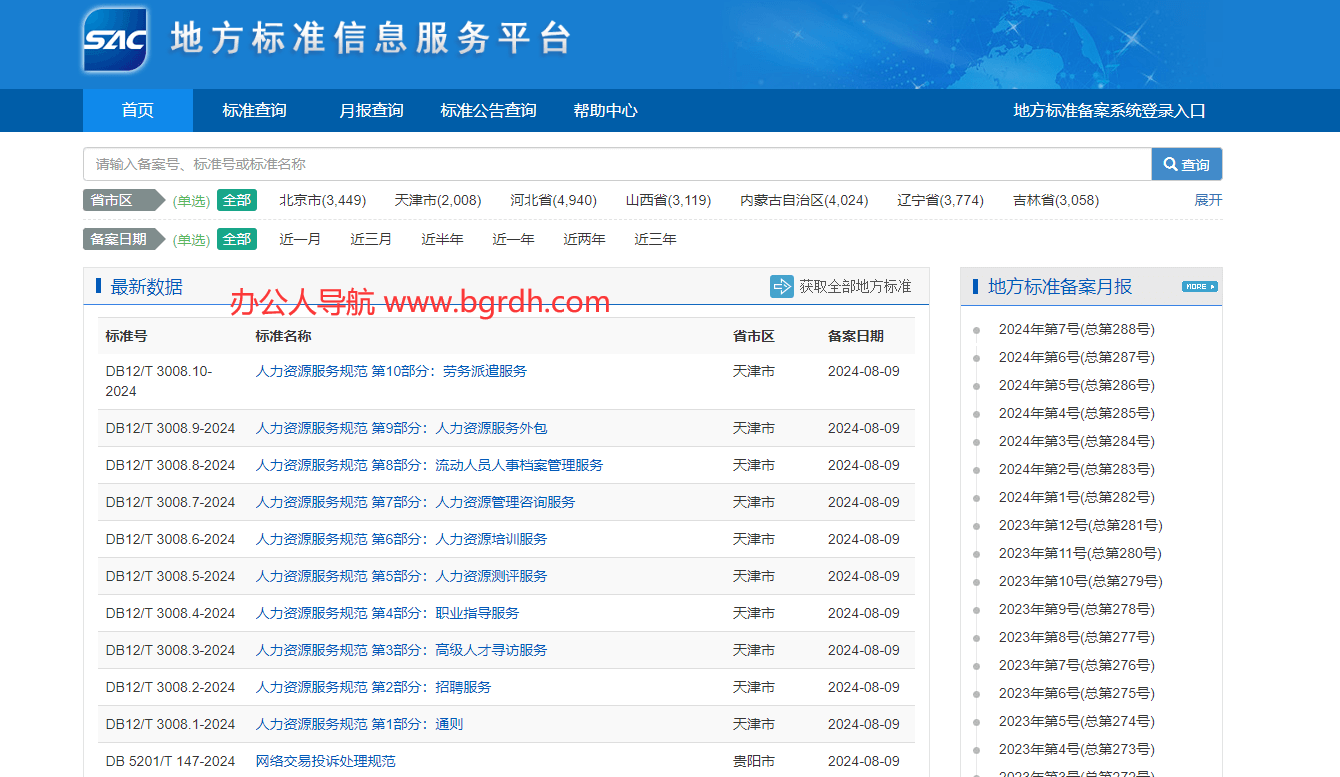Viewport: 1340px width, 777px height.
Task: Open 帮助中心 from the navigation
Action: click(x=605, y=110)
